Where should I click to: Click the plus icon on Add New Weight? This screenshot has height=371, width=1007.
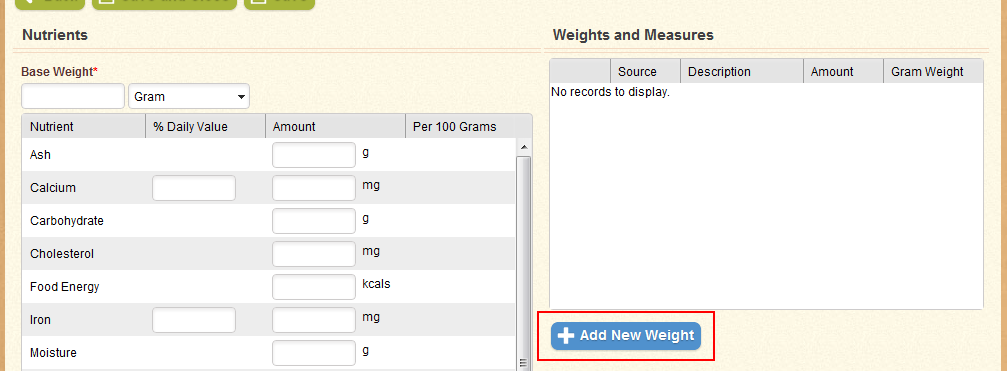[565, 336]
